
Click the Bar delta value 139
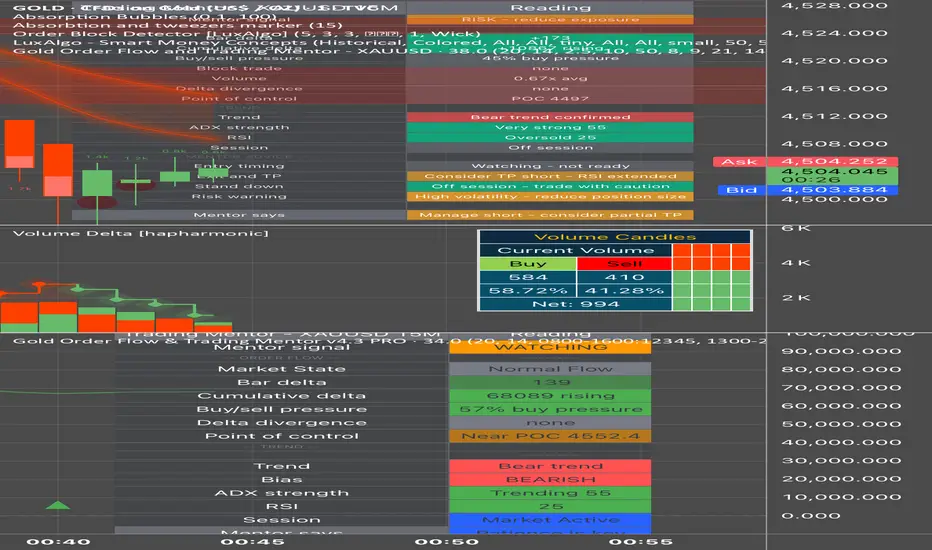550,382
